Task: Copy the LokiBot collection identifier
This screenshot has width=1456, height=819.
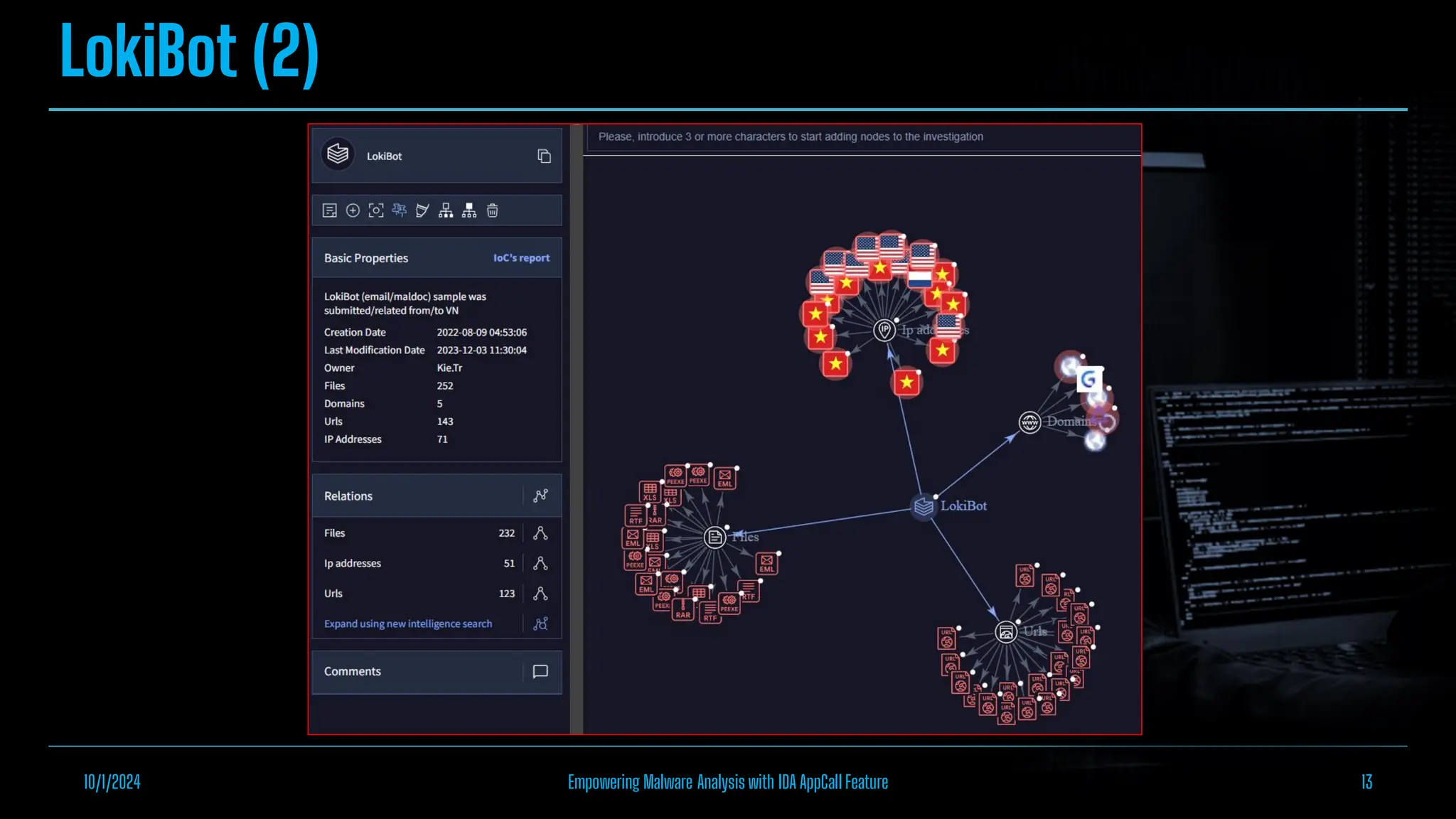Action: 545,156
